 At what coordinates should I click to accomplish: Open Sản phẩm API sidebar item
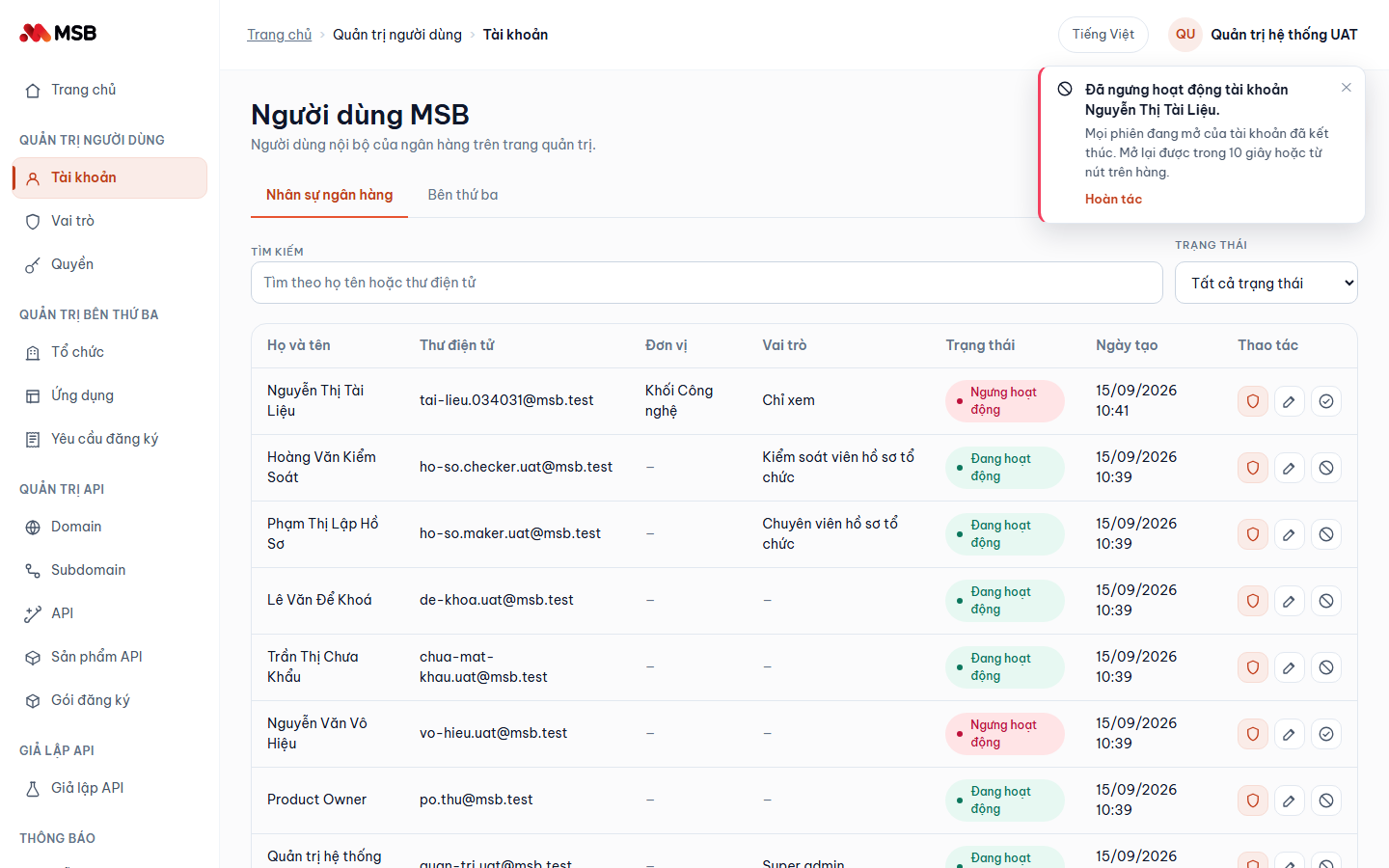(x=110, y=657)
